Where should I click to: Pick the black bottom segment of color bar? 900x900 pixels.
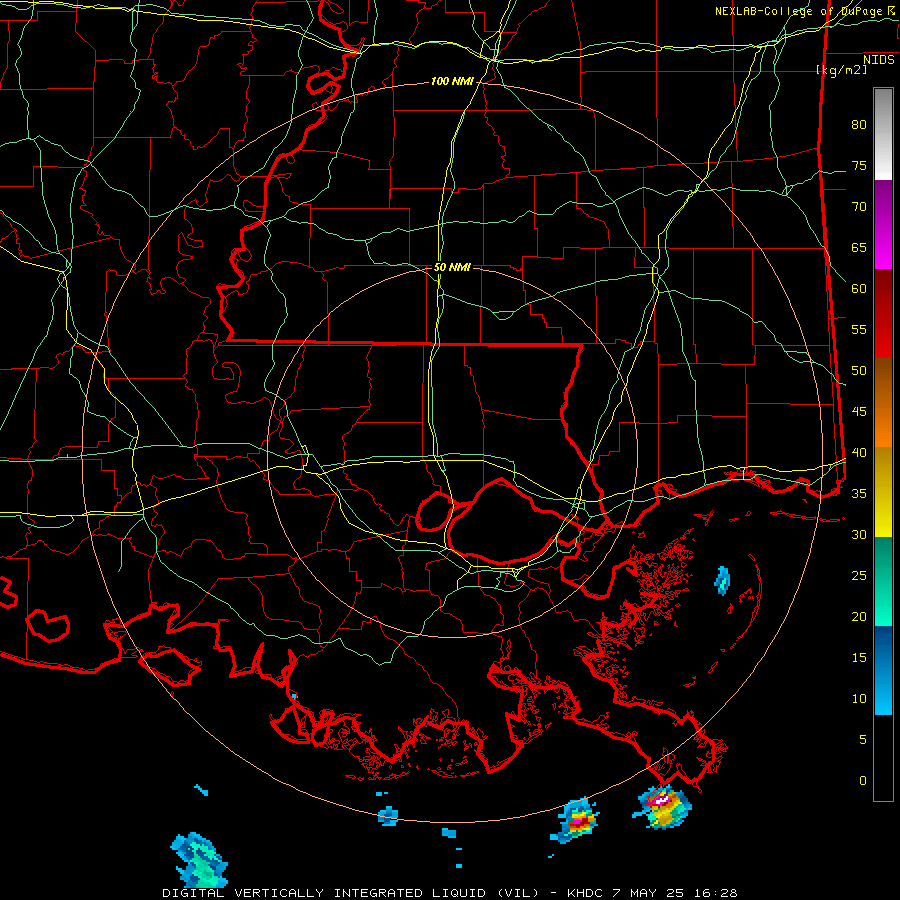click(883, 758)
